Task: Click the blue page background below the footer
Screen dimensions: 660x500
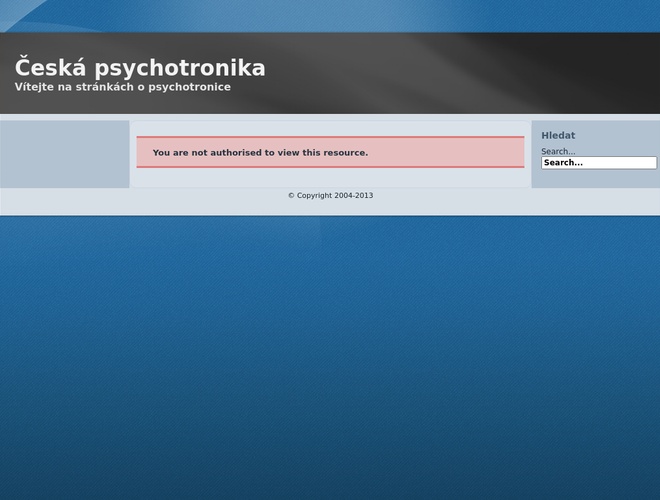Action: coord(330,350)
